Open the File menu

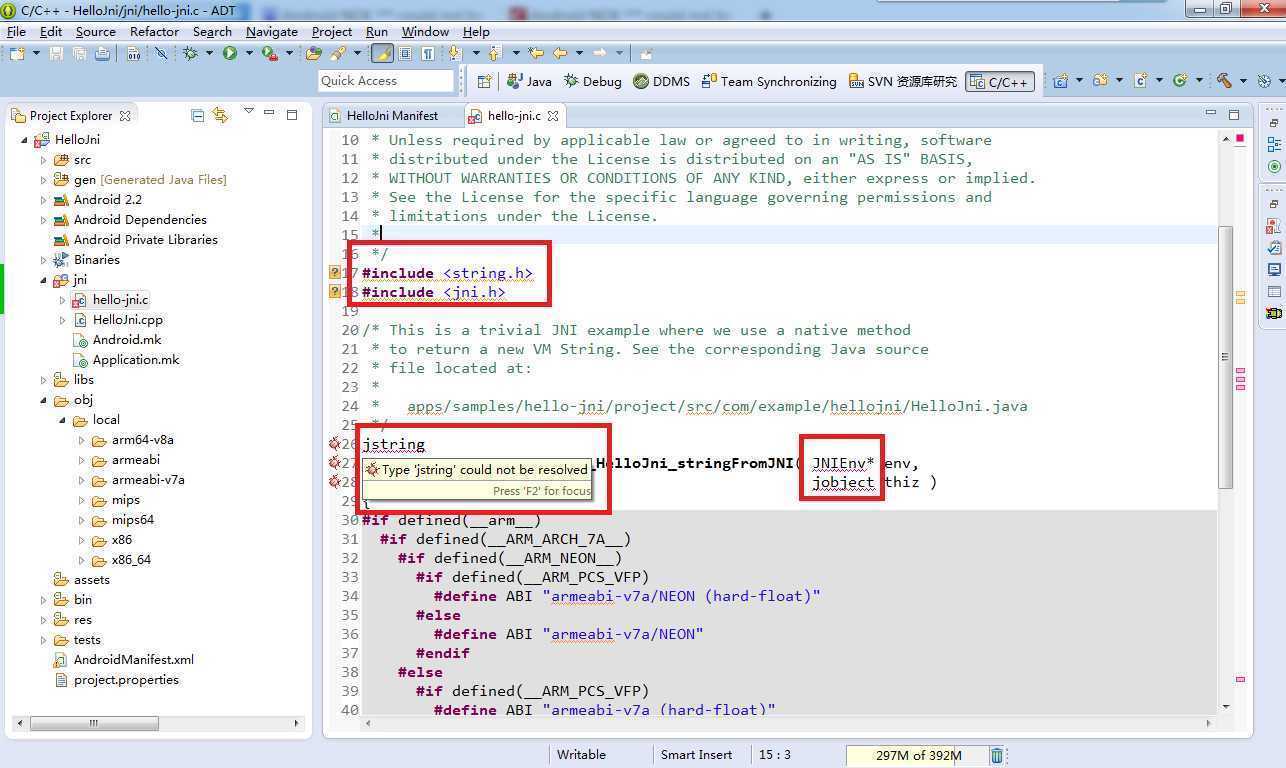point(16,31)
